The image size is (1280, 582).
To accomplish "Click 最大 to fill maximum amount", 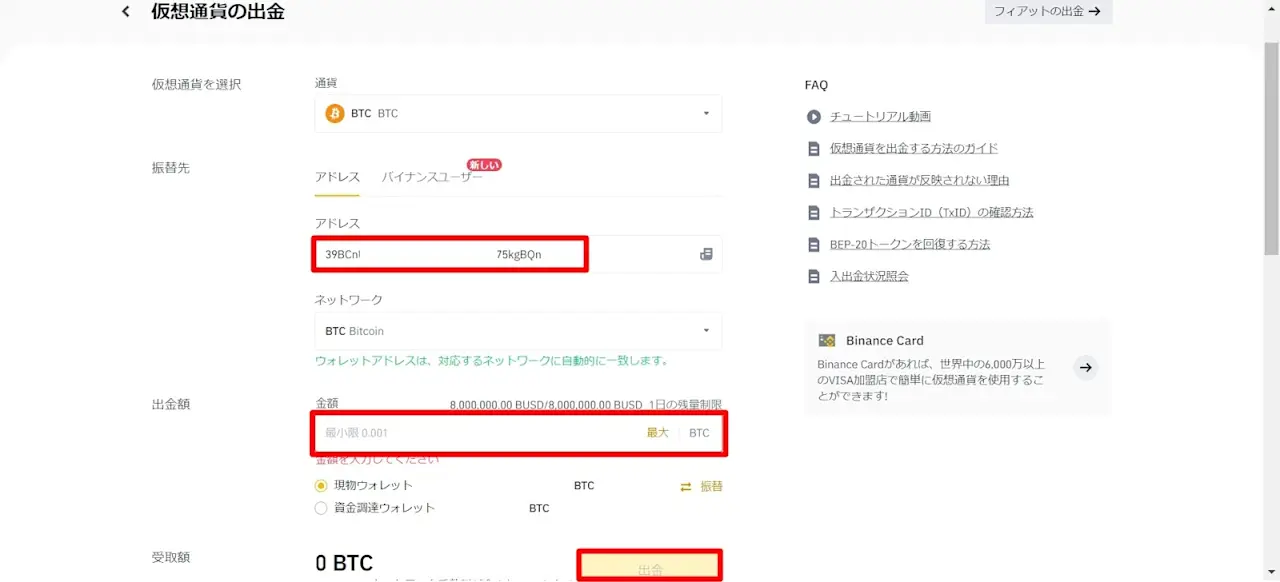I will pos(657,433).
